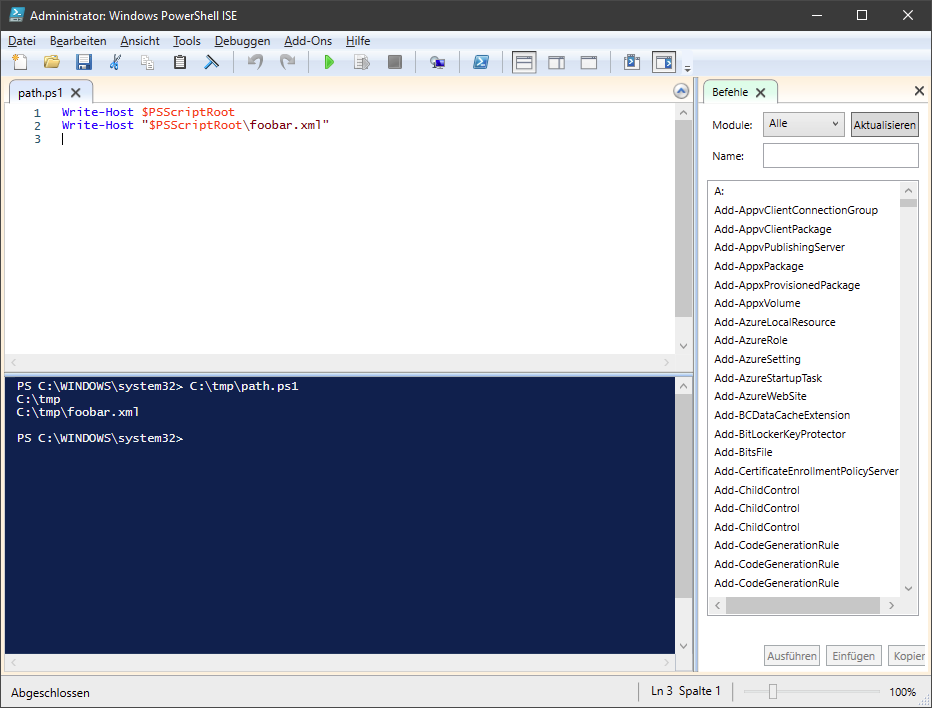Screen dimensions: 932x708
Task: Close the Befehle tab
Action: coord(760,93)
